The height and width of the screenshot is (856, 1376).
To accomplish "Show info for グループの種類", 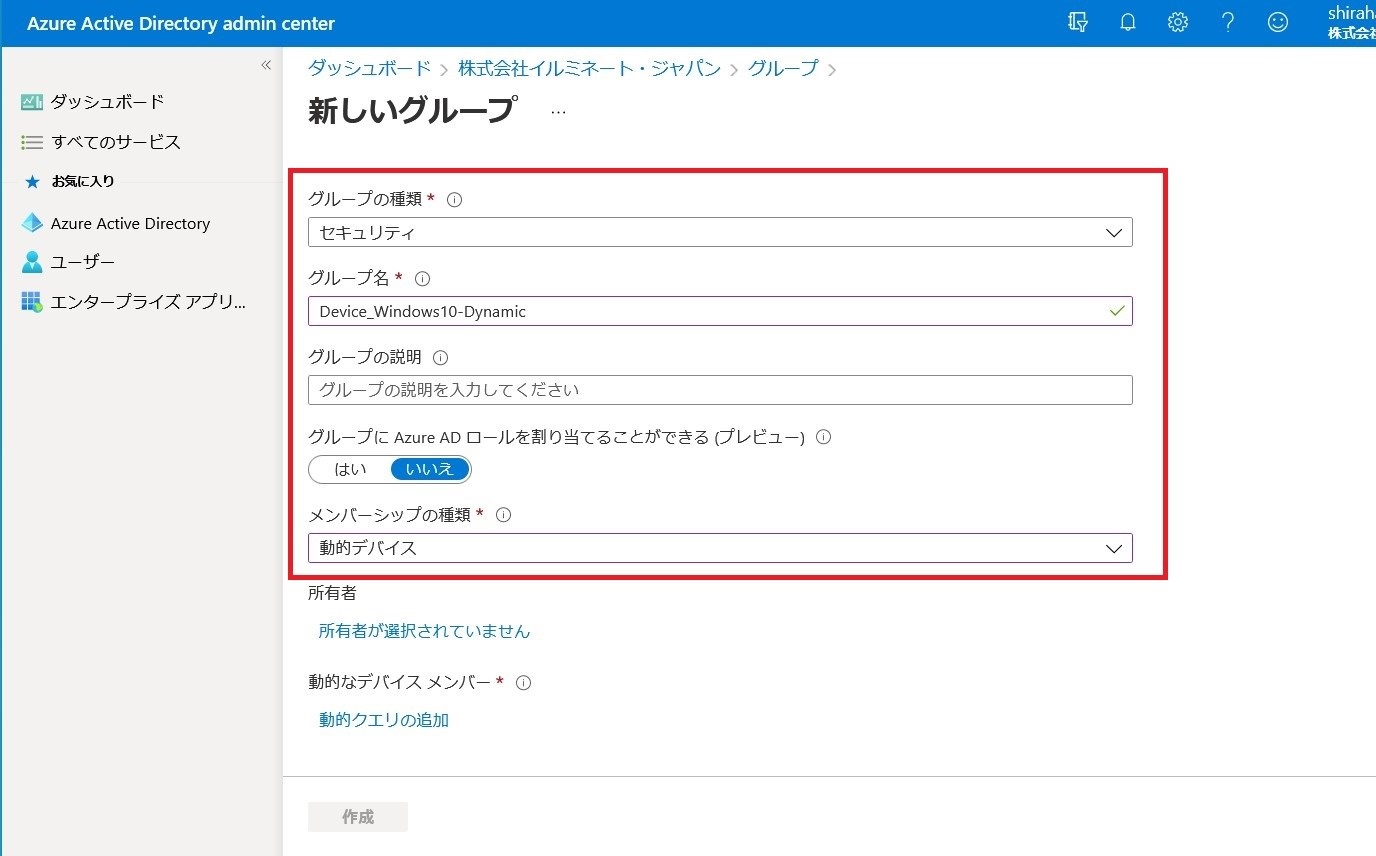I will [x=454, y=199].
